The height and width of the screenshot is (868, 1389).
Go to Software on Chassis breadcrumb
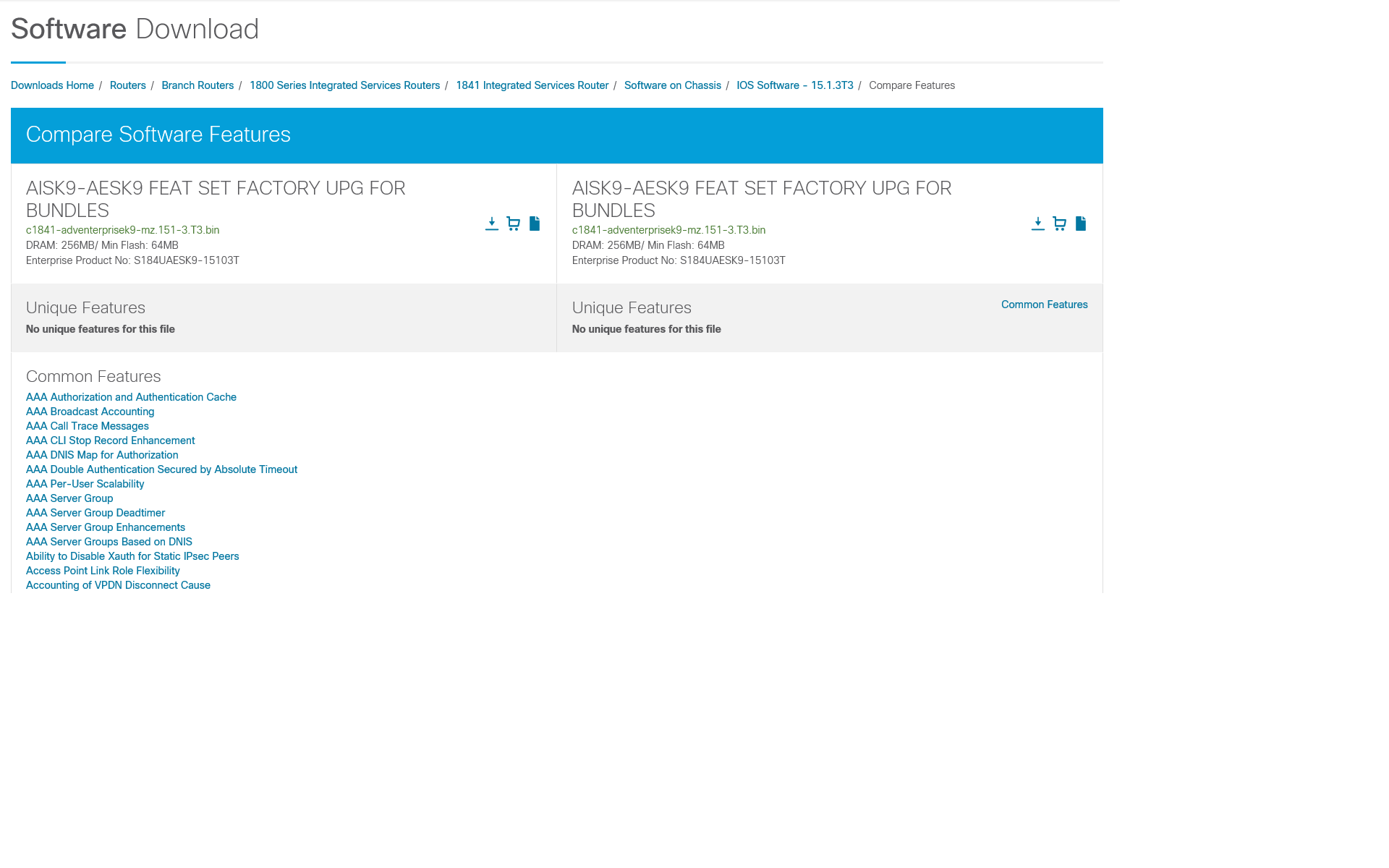673,85
